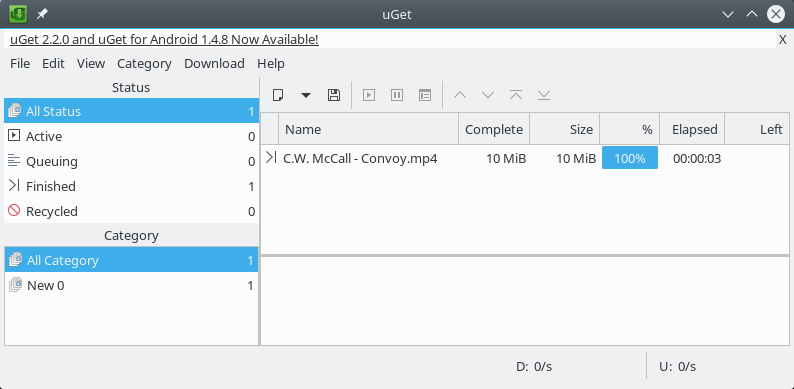
Task: Click the Queuing status lines icon
Action: [15, 161]
